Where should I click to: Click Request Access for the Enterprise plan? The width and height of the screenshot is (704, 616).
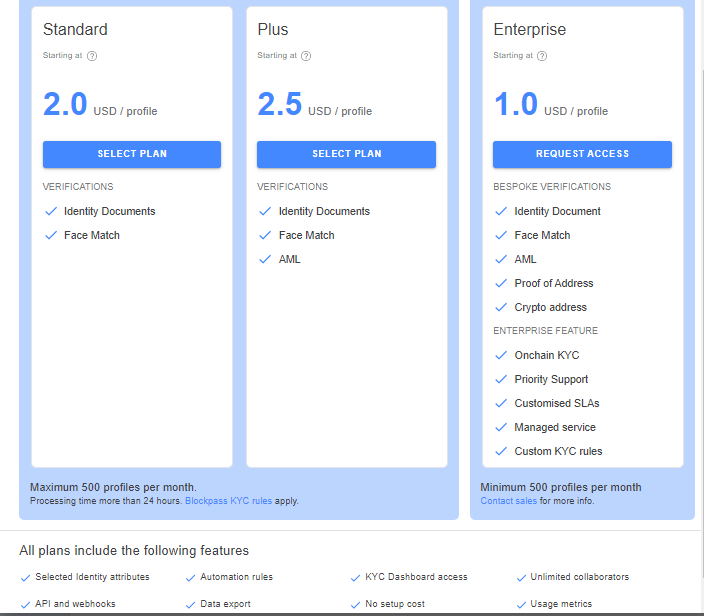click(x=582, y=154)
